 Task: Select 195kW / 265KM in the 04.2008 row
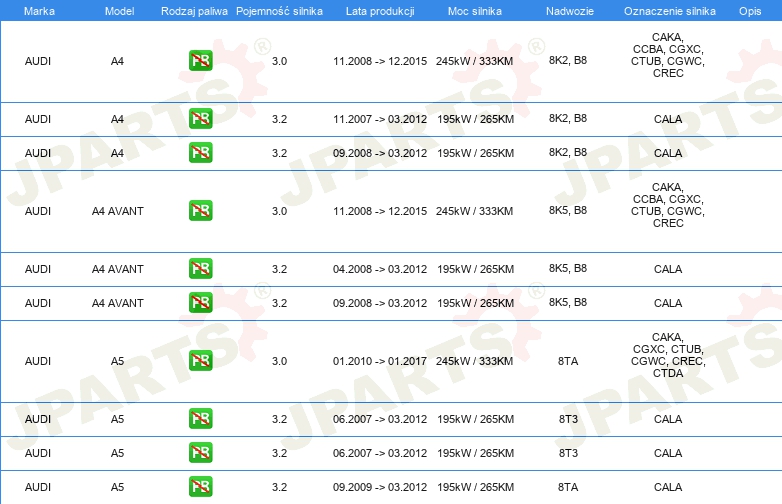475,269
